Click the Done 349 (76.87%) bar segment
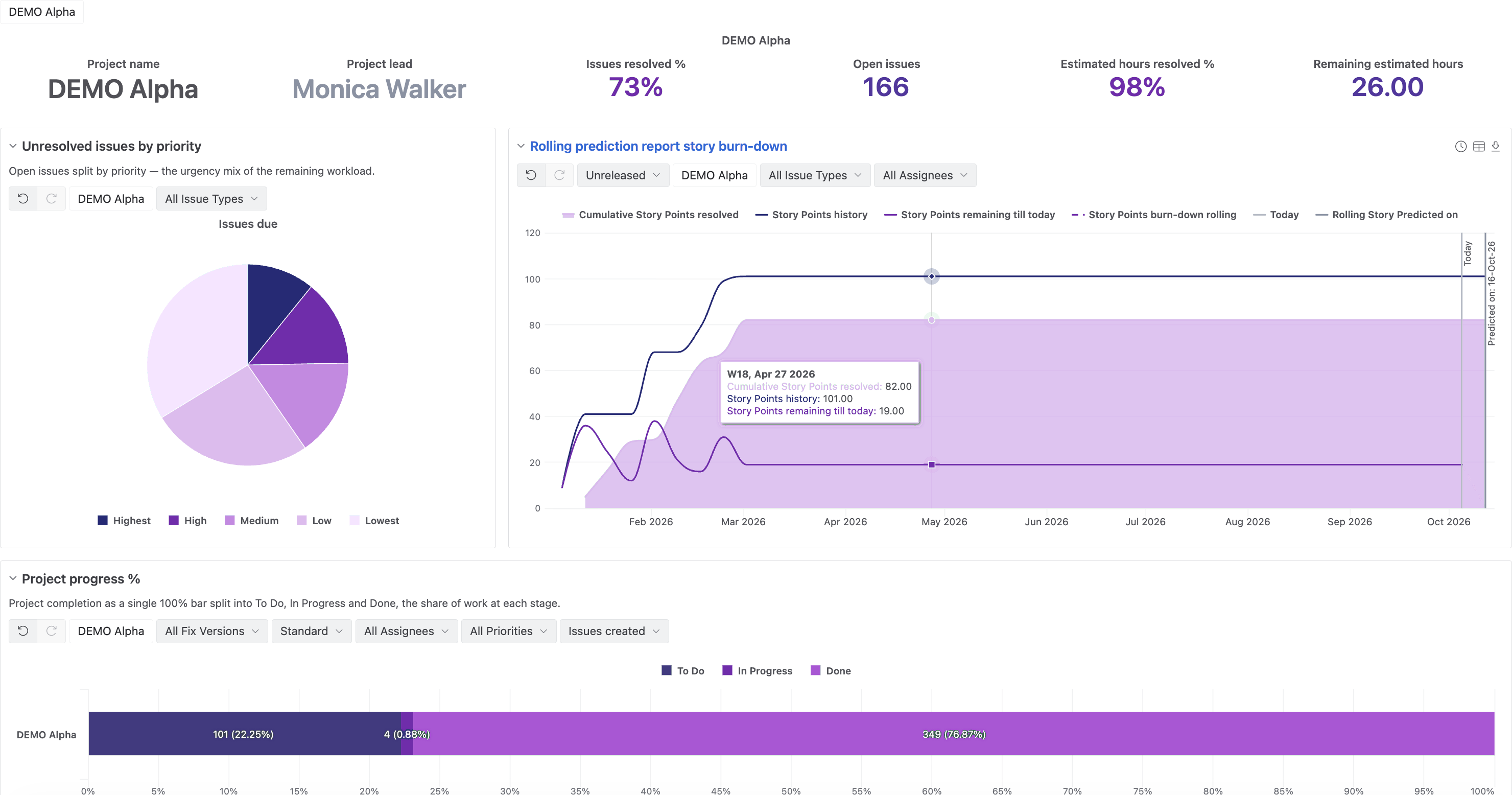Screen dimensions: 1512x795 coord(954,733)
